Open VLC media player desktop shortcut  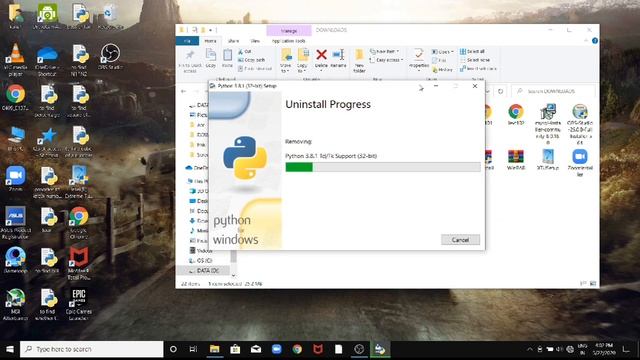click(x=16, y=60)
